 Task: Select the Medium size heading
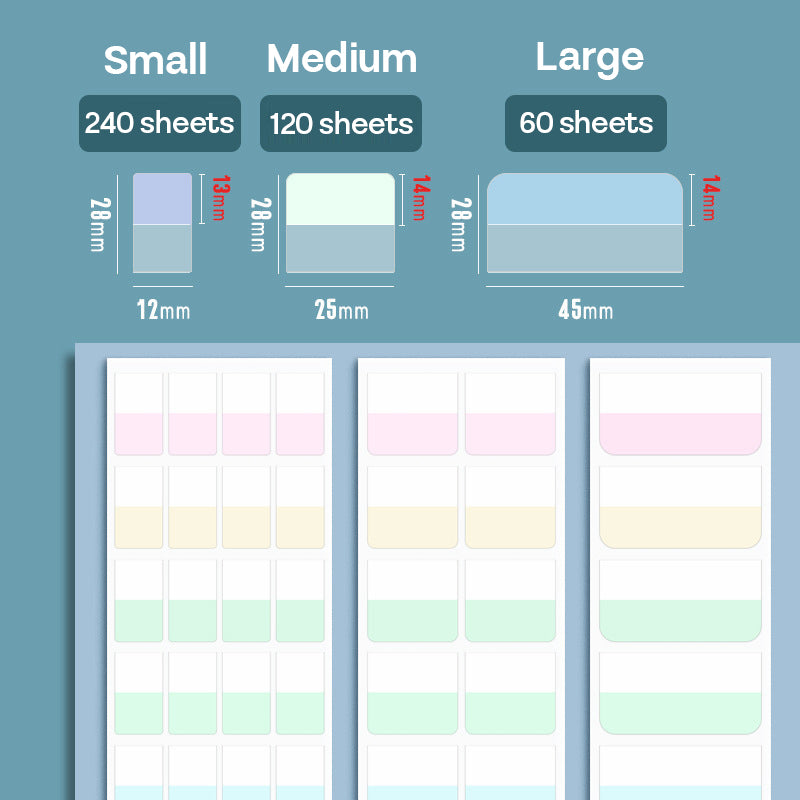(342, 59)
